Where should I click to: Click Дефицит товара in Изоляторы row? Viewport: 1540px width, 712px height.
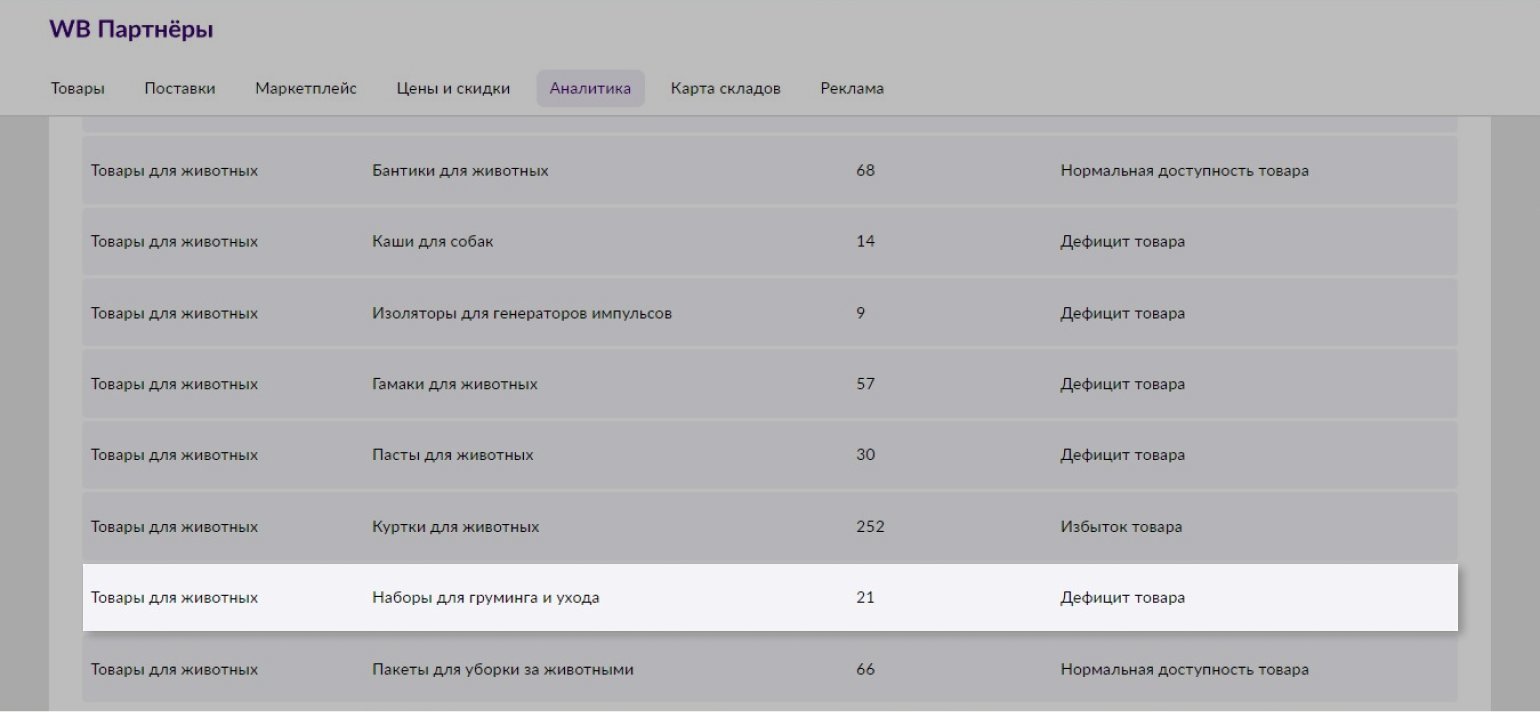coord(1123,314)
